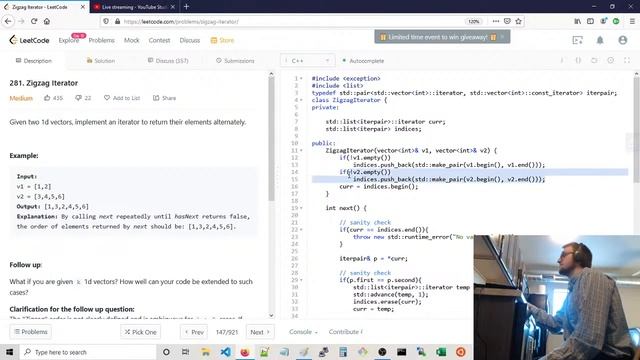The width and height of the screenshot is (640, 360).
Task: Collapse code fold arrow at line 1
Action: tap(301, 78)
